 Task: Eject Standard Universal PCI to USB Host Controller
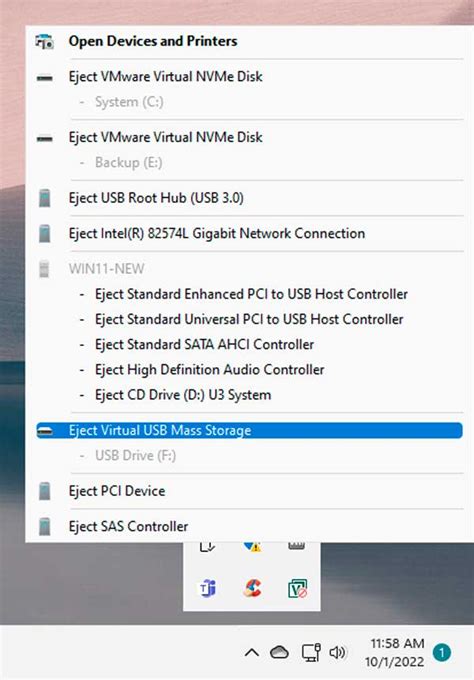(x=249, y=320)
